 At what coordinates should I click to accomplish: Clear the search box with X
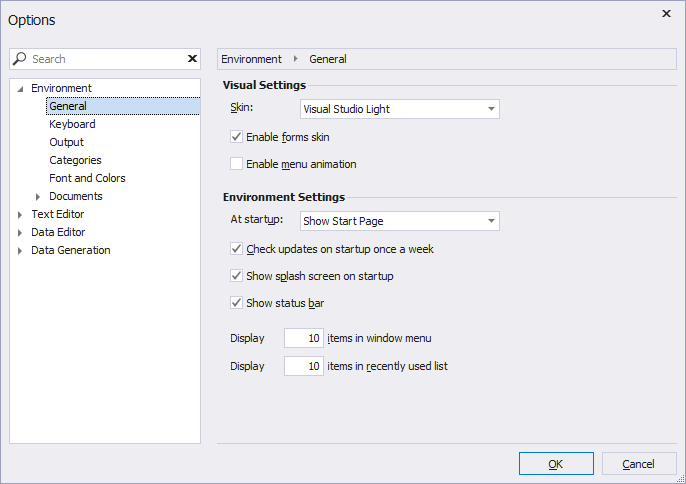[192, 59]
